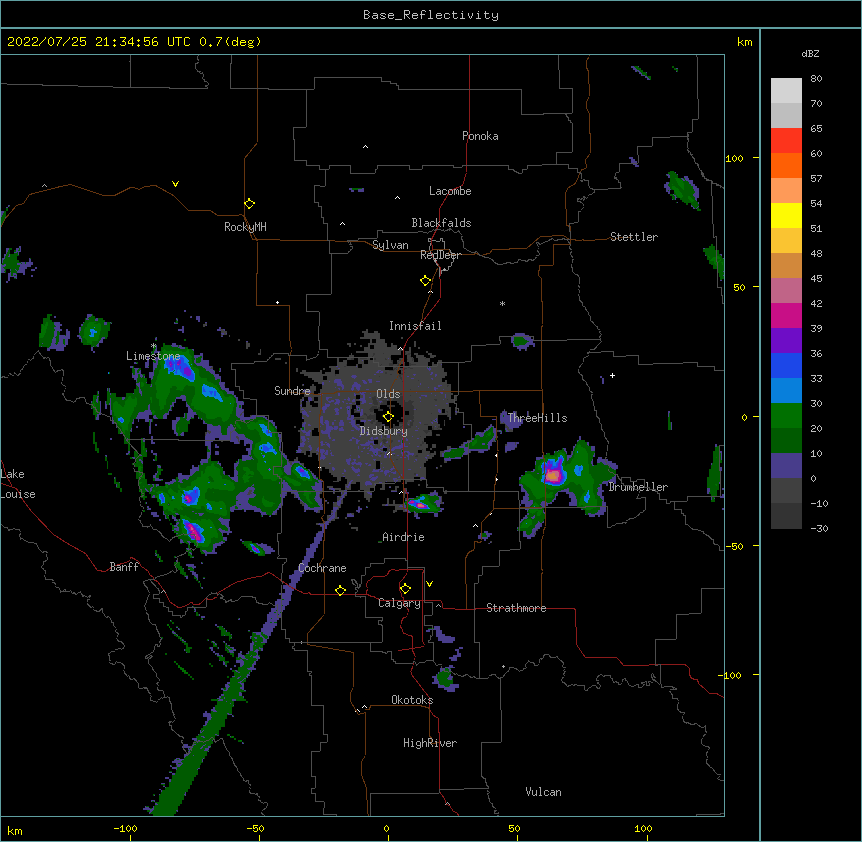Click the yellow V marker northeast of Calgary

[x=429, y=584]
